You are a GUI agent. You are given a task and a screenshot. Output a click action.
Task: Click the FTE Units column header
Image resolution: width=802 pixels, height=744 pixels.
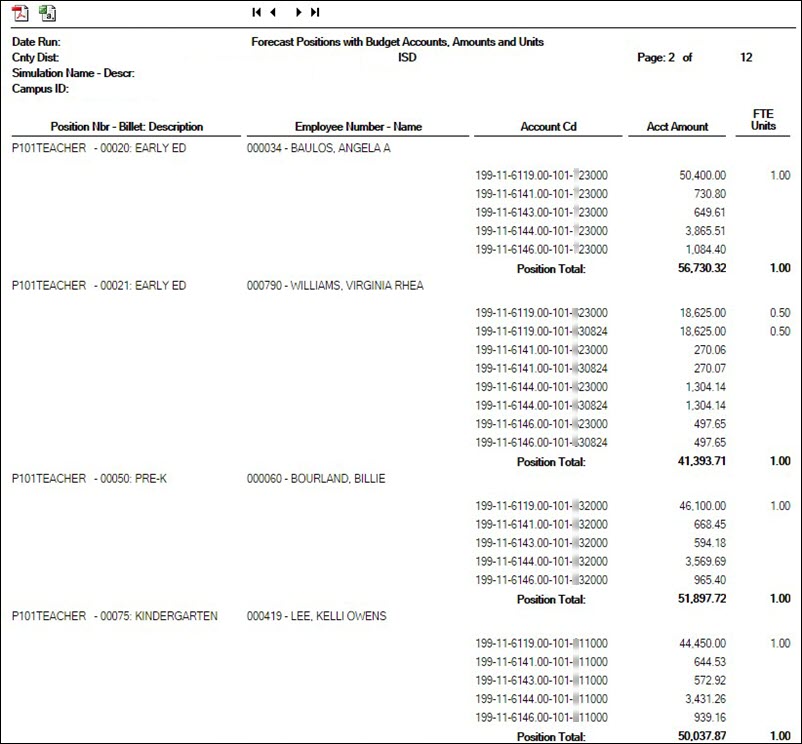tap(763, 120)
